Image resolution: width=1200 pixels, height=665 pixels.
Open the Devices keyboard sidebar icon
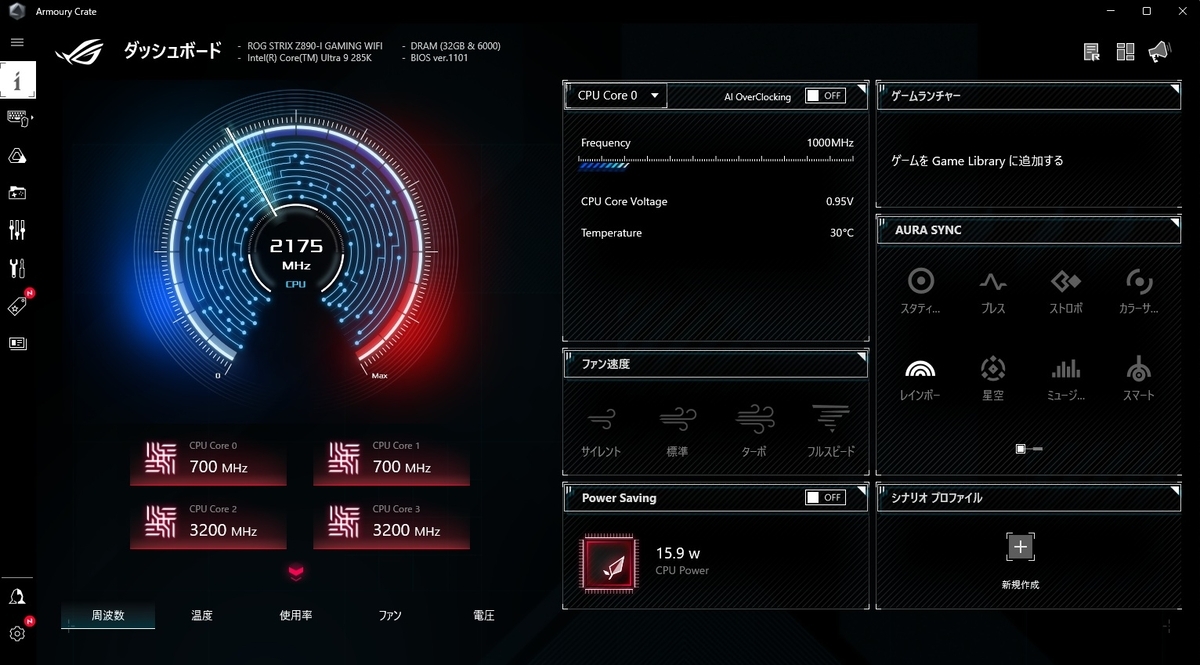click(18, 118)
